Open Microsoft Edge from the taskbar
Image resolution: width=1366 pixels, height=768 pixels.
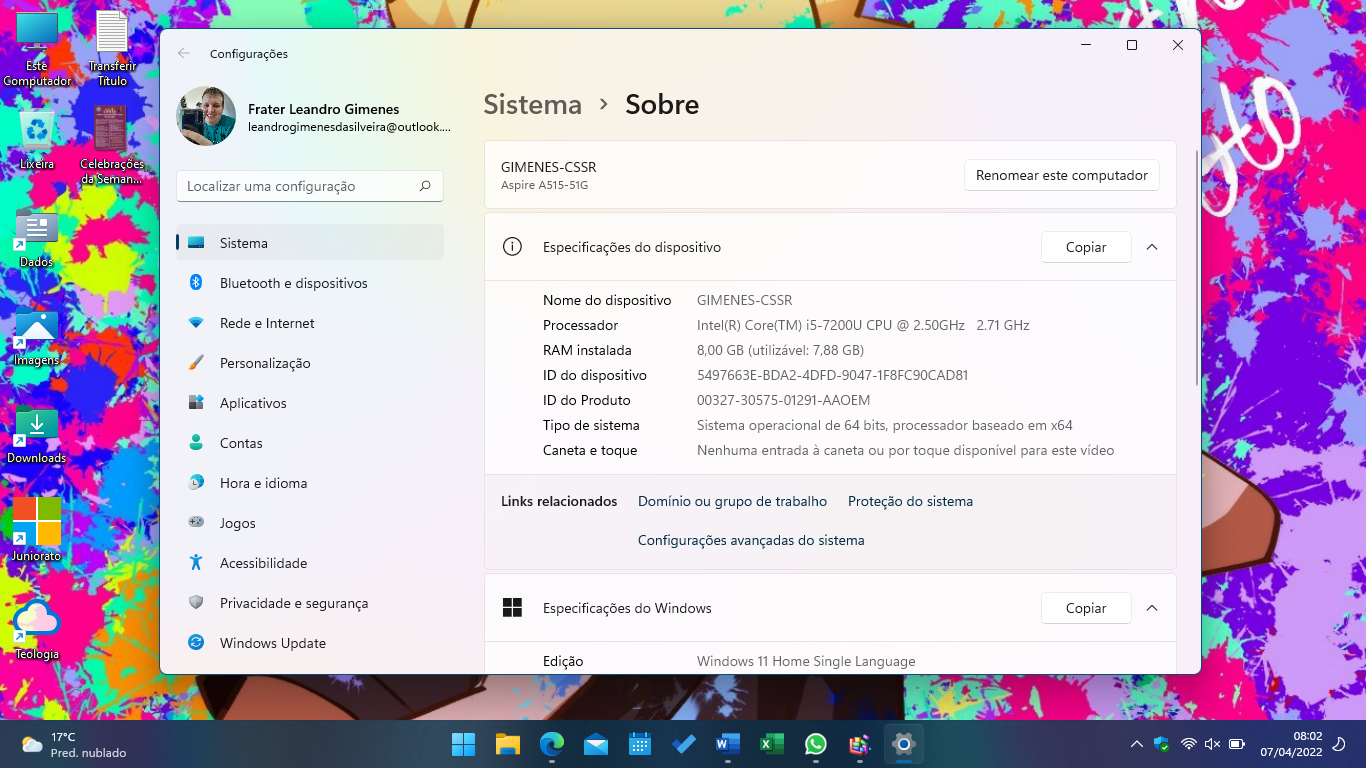552,744
